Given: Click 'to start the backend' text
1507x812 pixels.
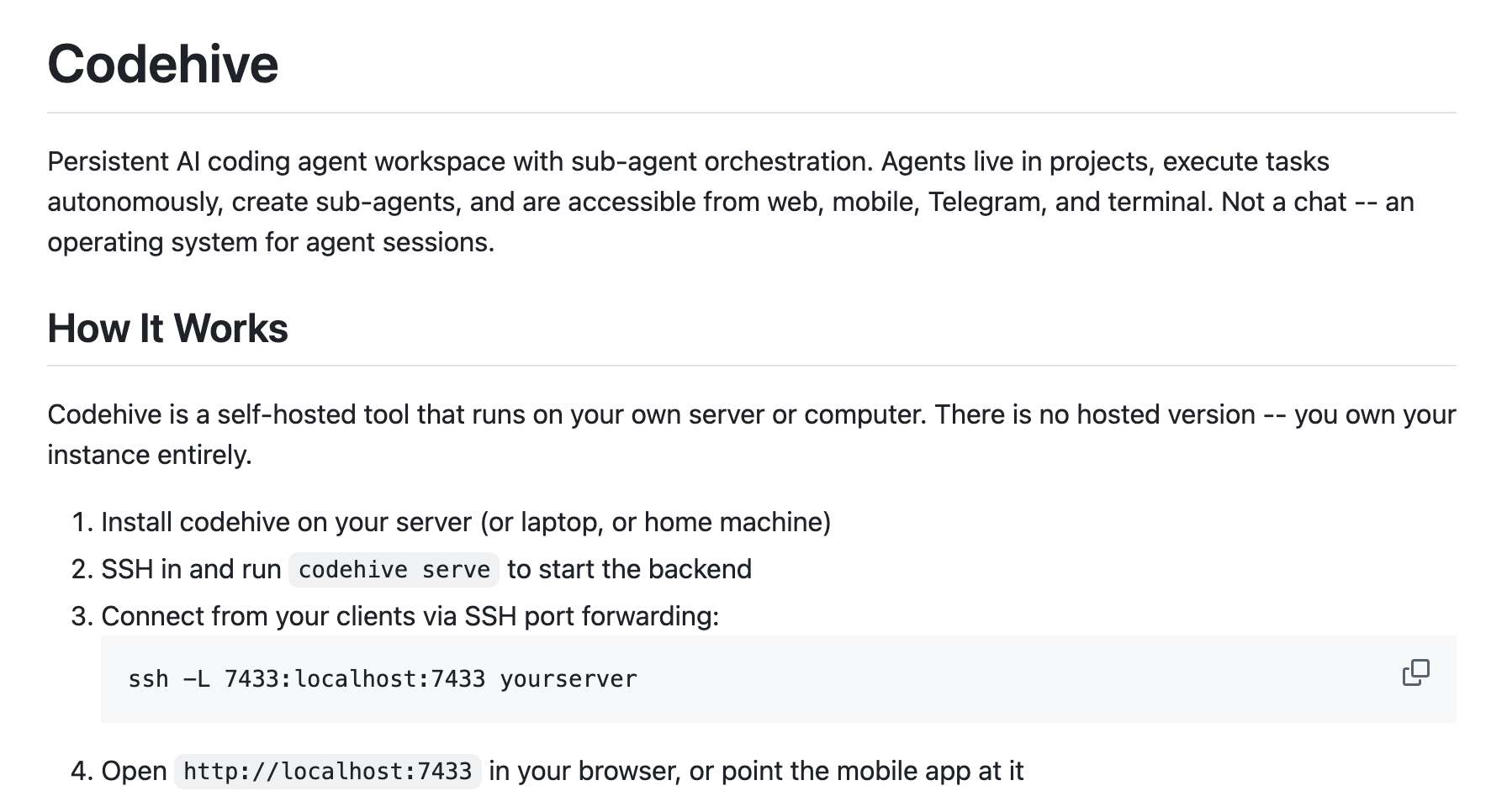Looking at the screenshot, I should (629, 570).
